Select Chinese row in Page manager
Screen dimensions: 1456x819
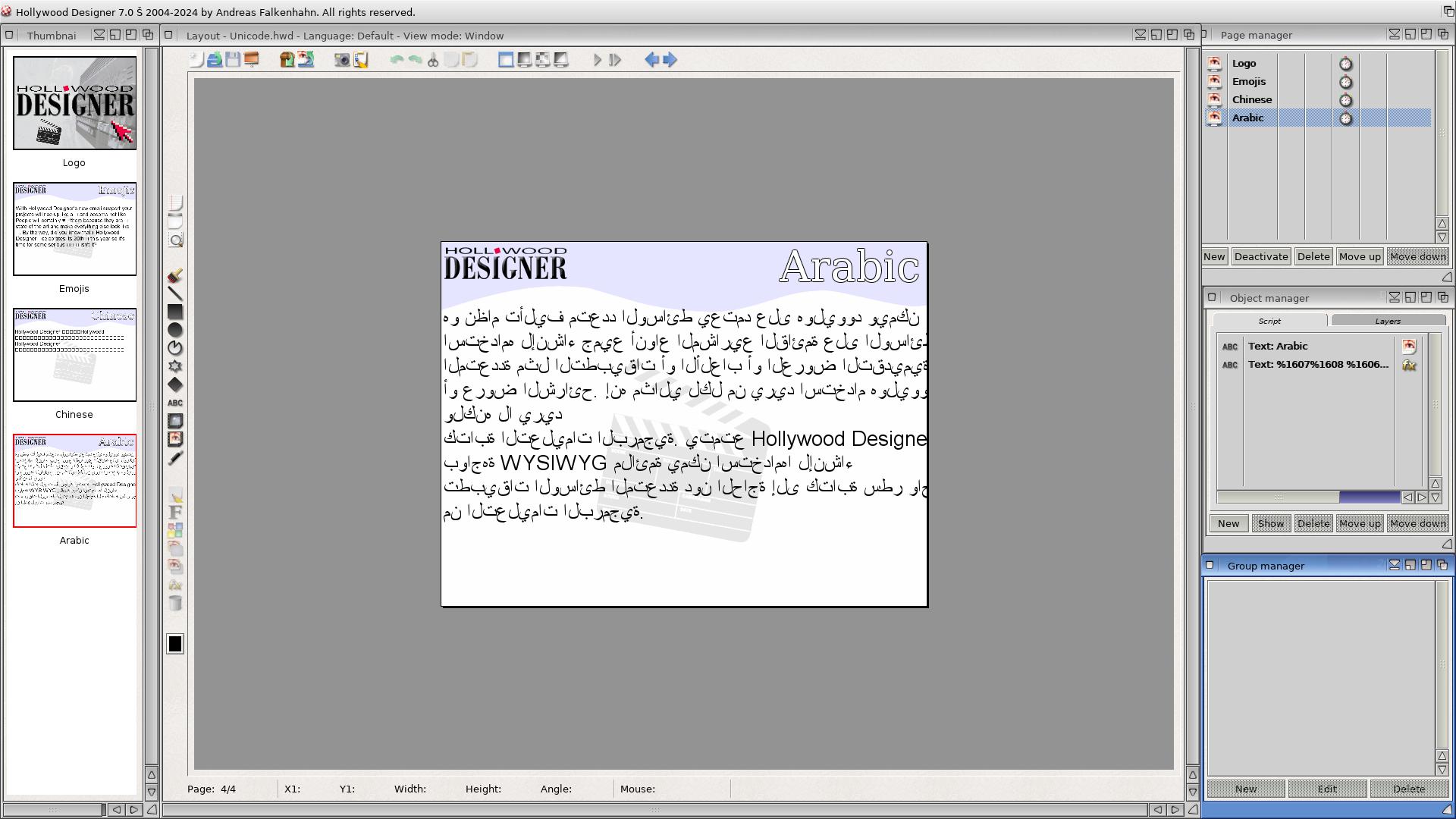(x=1319, y=100)
